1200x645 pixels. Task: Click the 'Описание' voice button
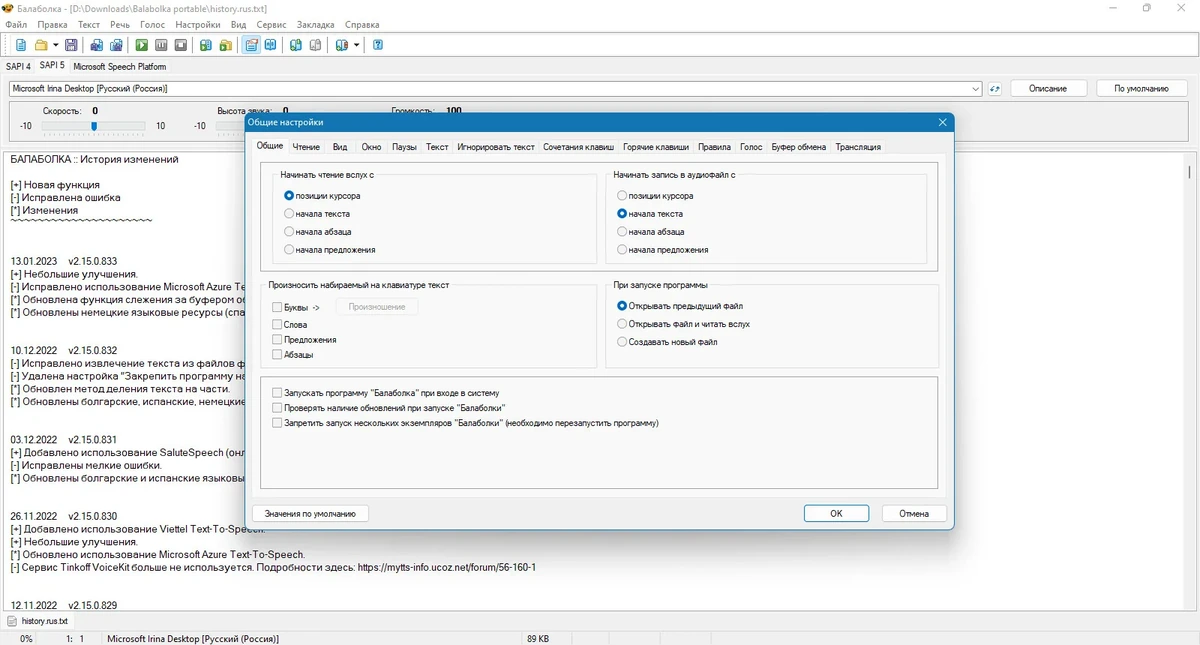point(1047,88)
